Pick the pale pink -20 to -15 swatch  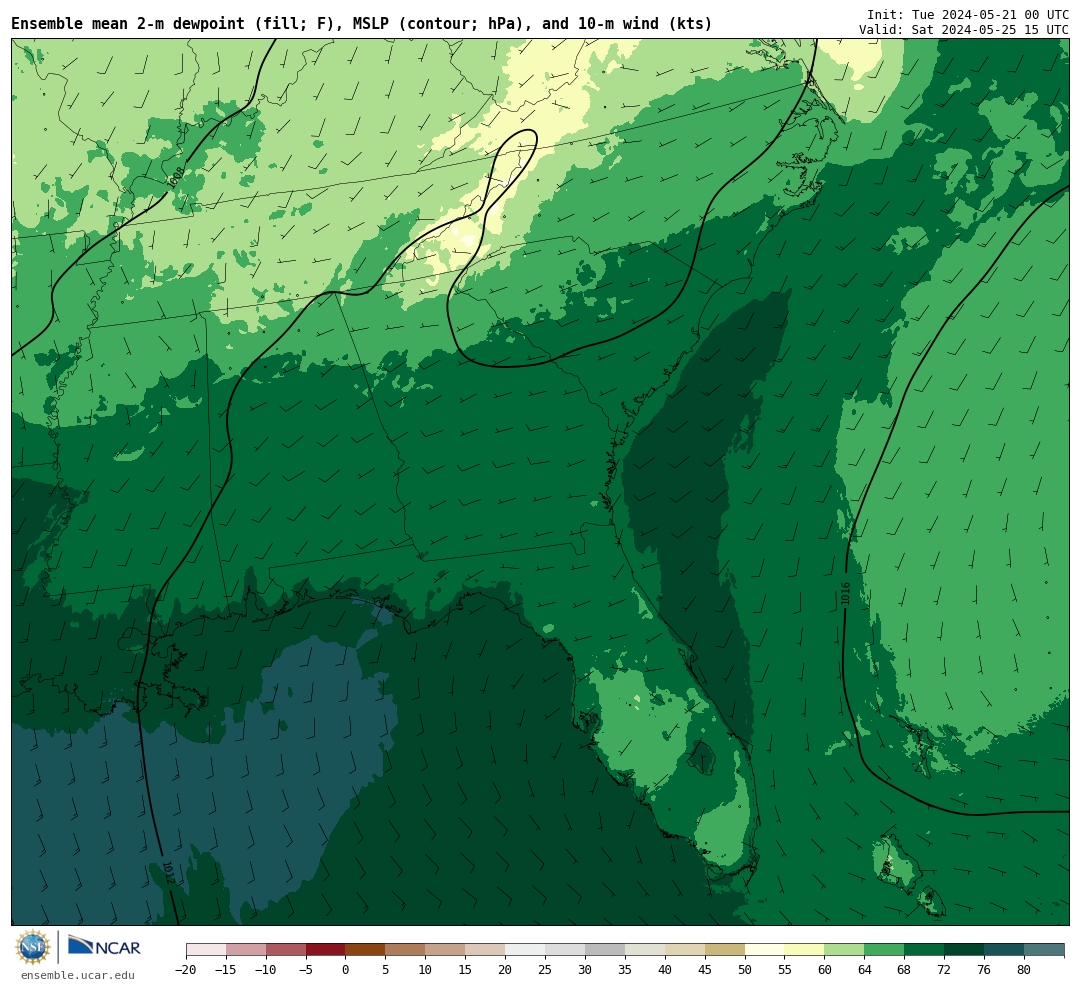pyautogui.click(x=206, y=950)
